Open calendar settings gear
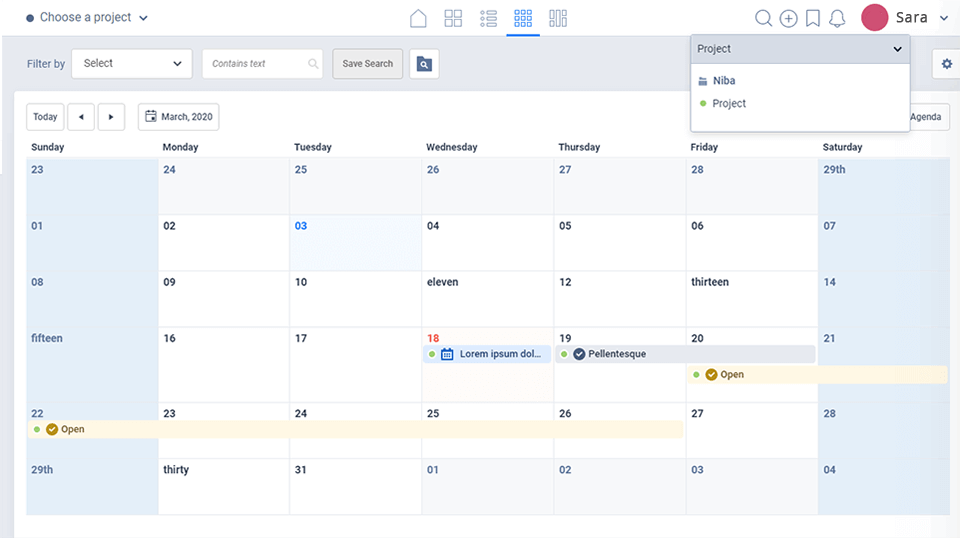Screen dimensions: 960x538 [x=946, y=64]
